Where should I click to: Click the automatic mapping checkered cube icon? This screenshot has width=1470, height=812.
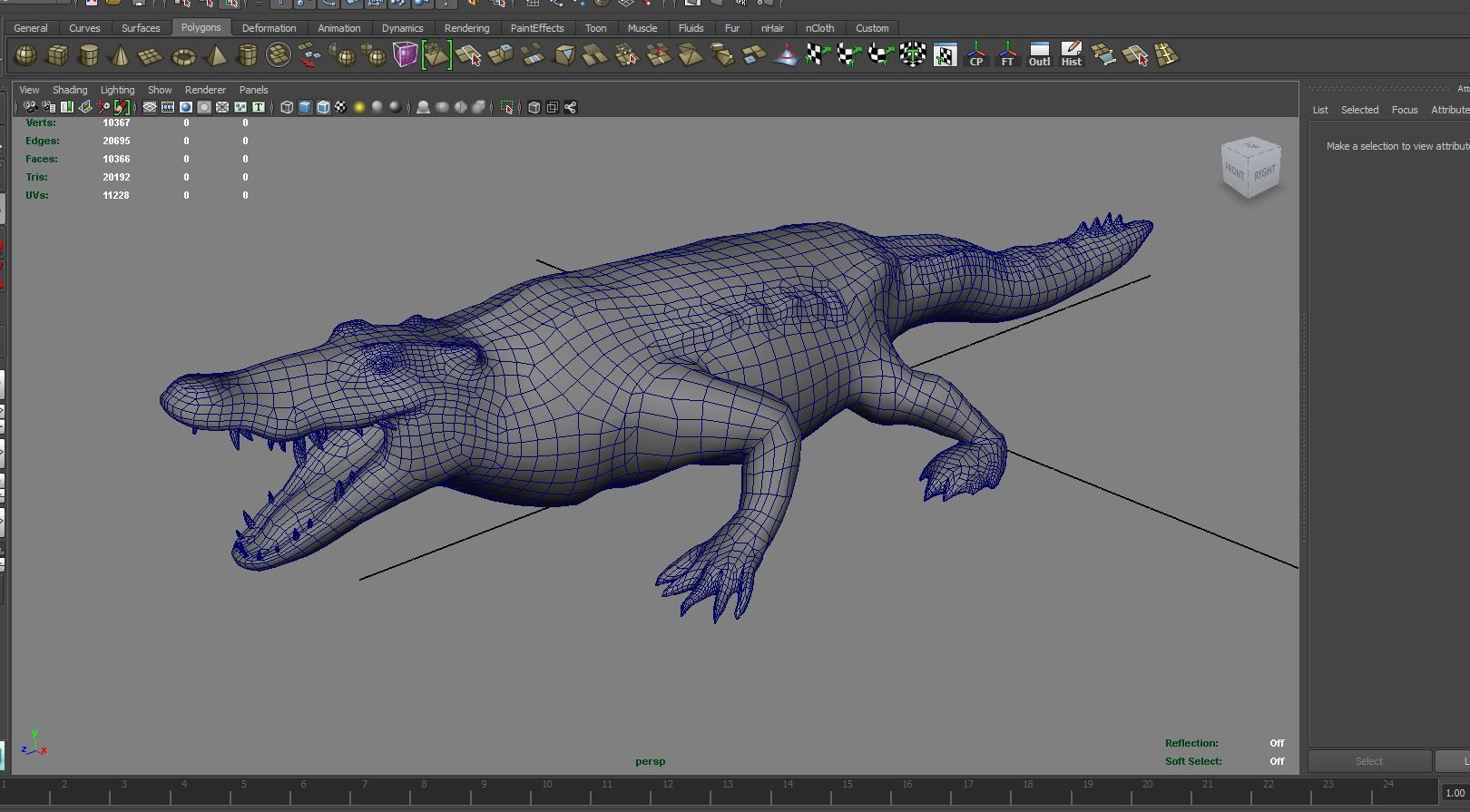tap(913, 54)
